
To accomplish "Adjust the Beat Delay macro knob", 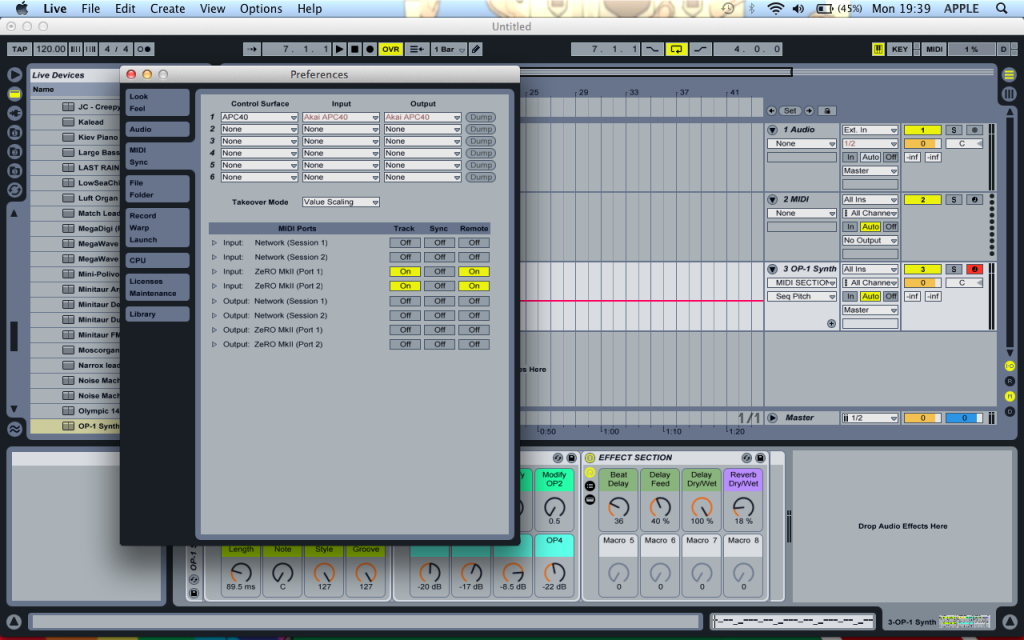I will 618,507.
